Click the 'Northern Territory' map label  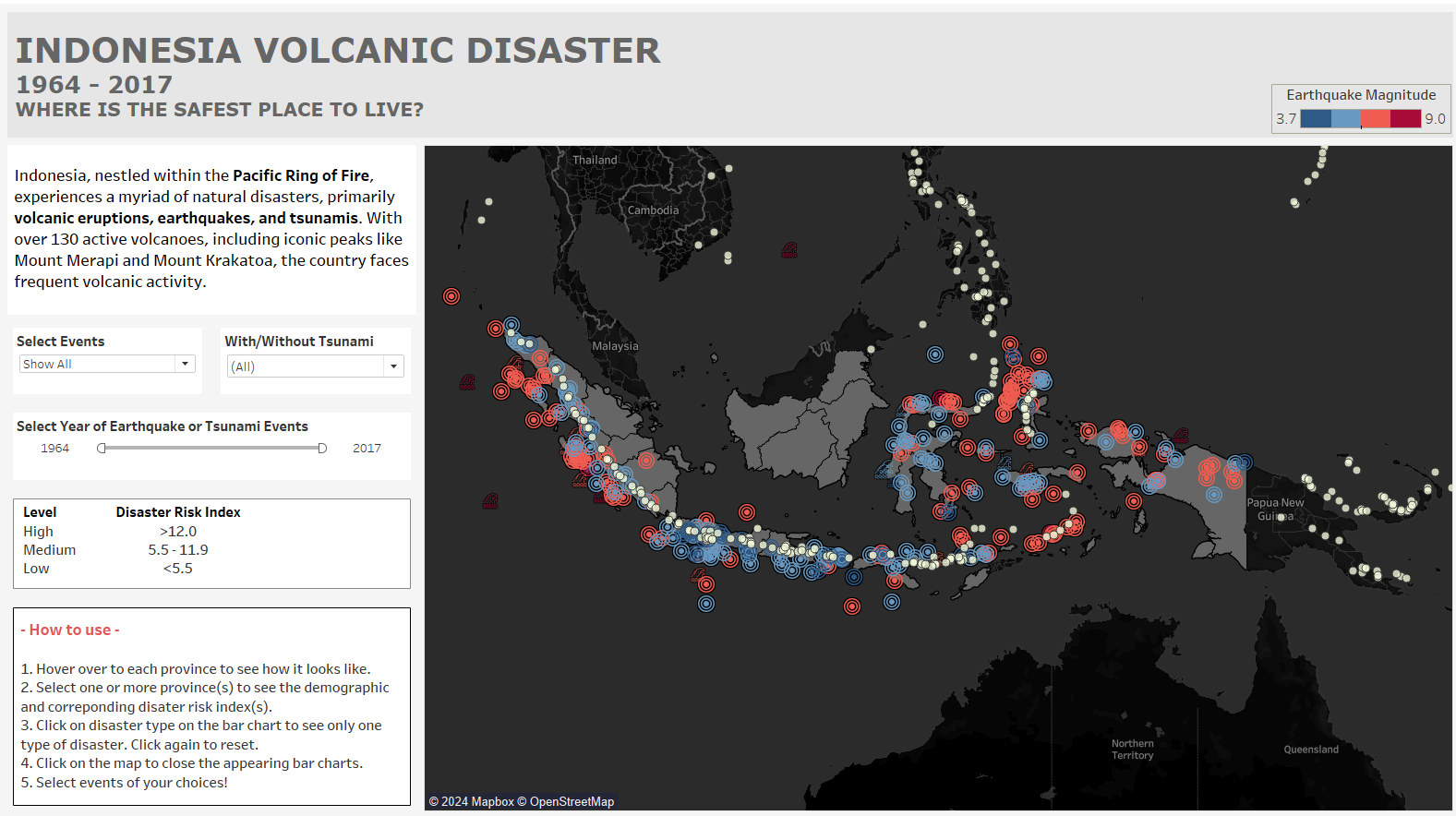click(x=1133, y=750)
